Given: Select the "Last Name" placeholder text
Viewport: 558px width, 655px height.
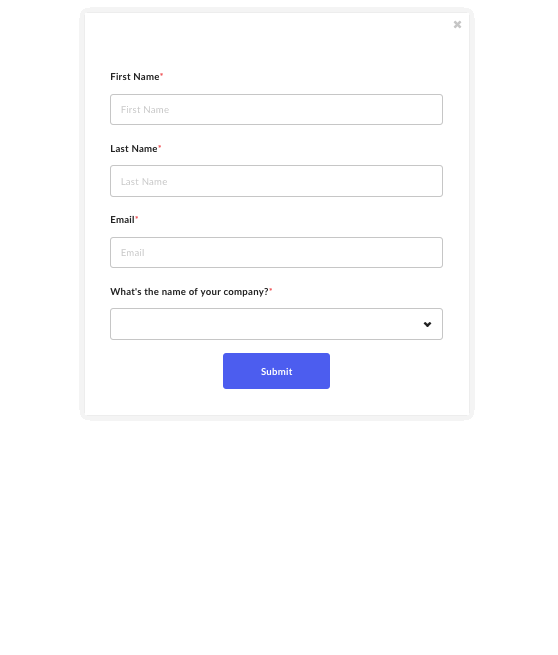Looking at the screenshot, I should 144,182.
